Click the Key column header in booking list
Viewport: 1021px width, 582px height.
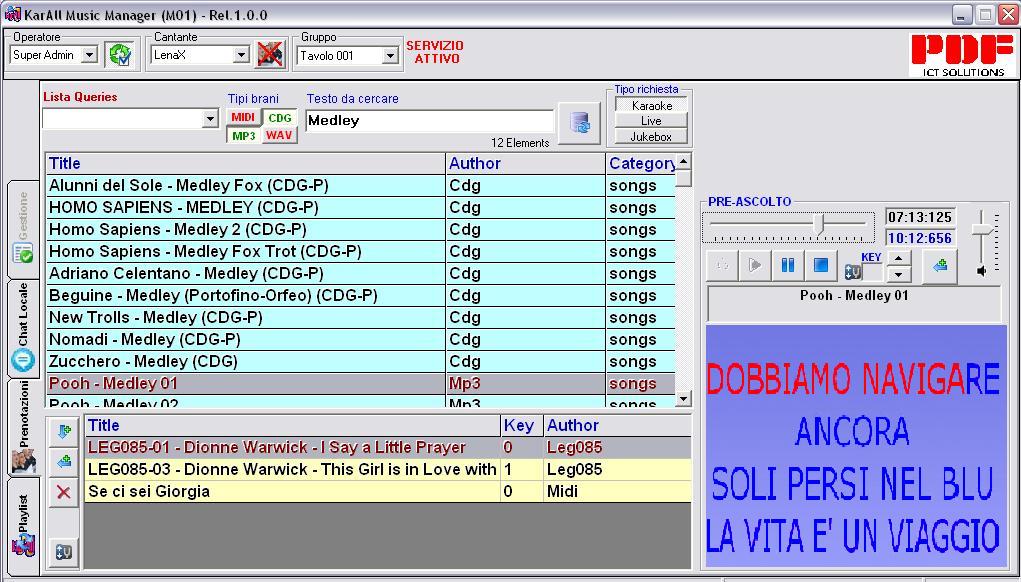point(522,426)
